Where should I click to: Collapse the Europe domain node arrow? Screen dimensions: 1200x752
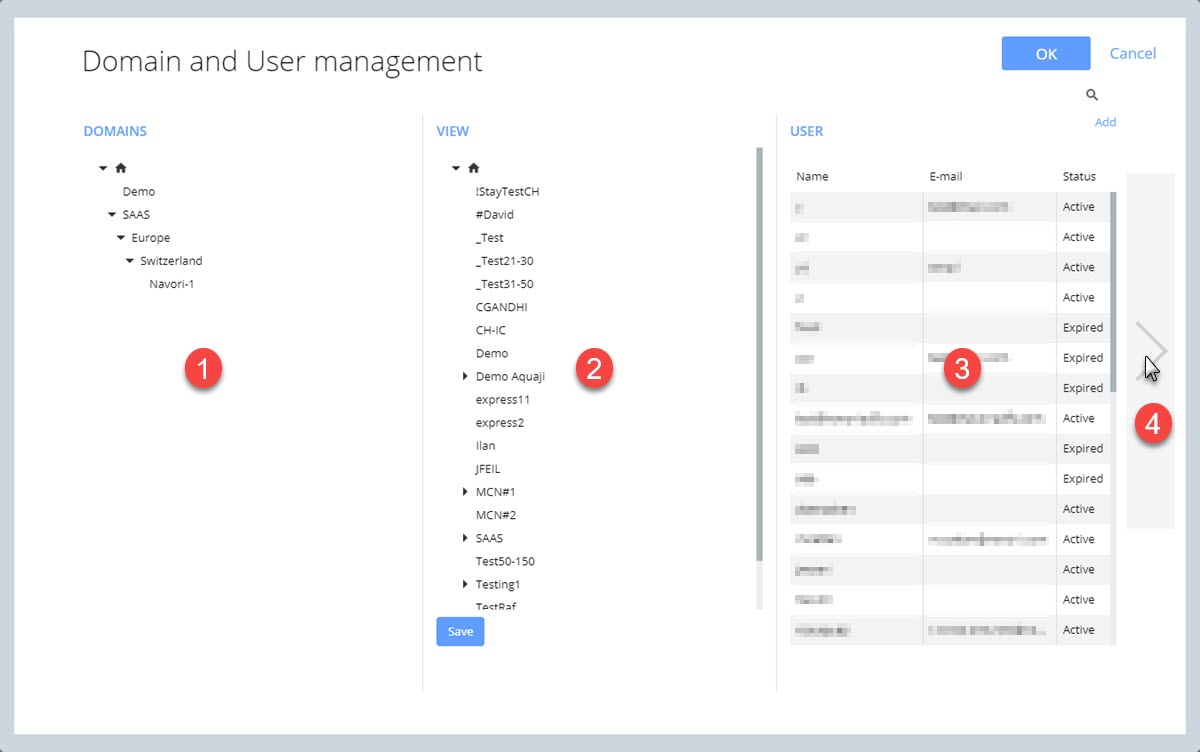pos(121,238)
